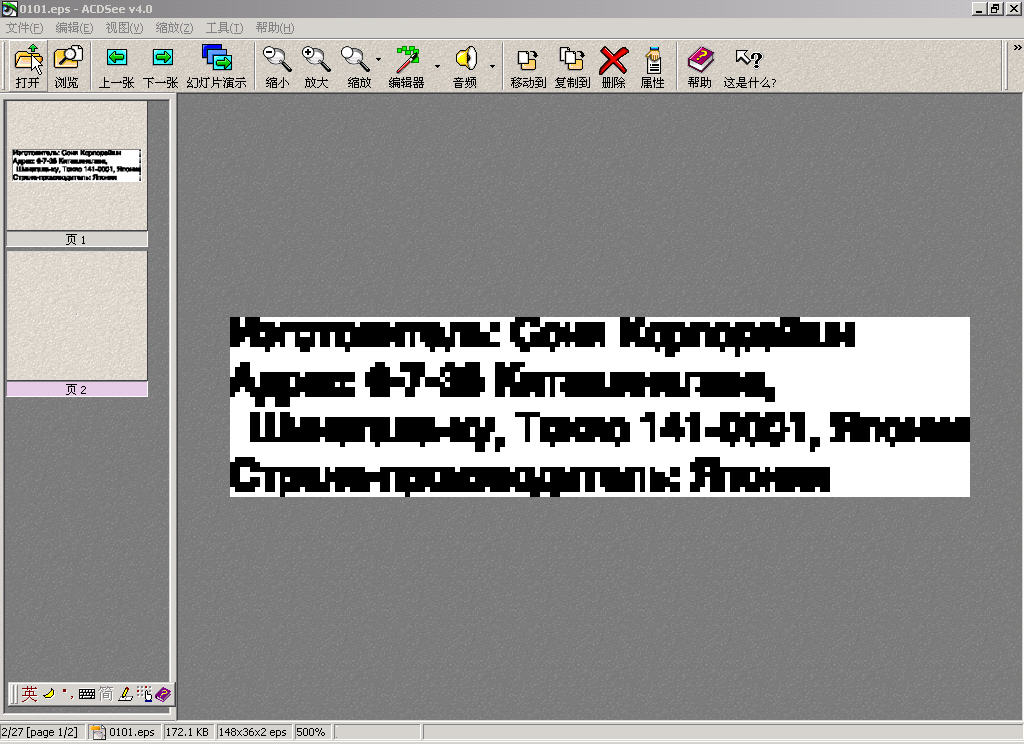Select the blank page 2 thumbnail

point(76,315)
